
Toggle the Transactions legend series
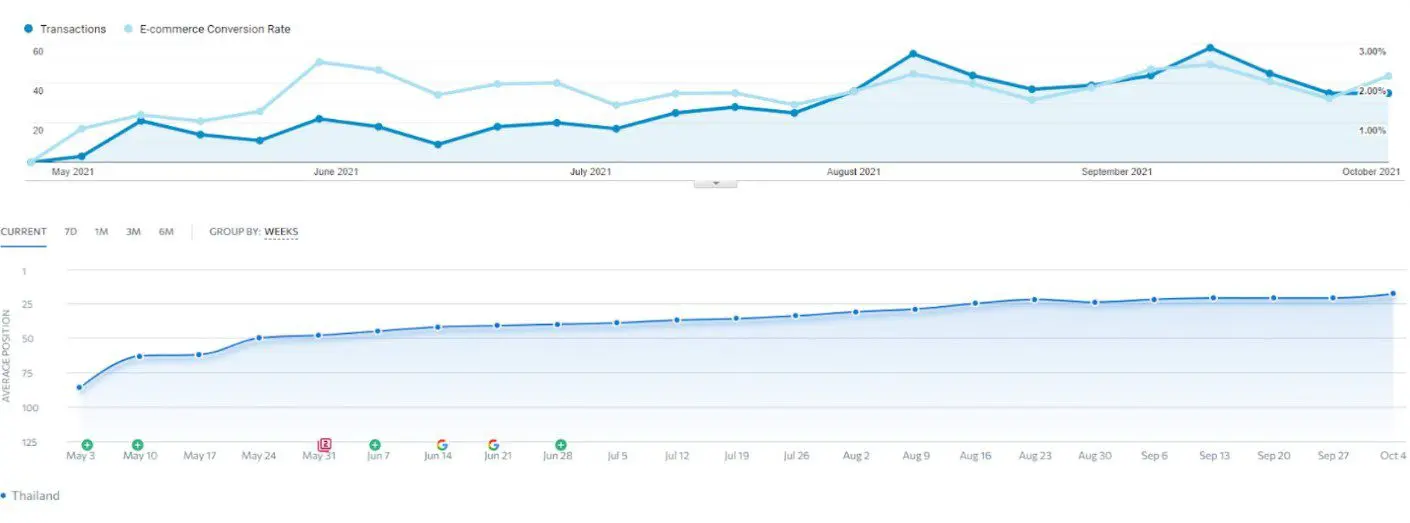(x=65, y=29)
